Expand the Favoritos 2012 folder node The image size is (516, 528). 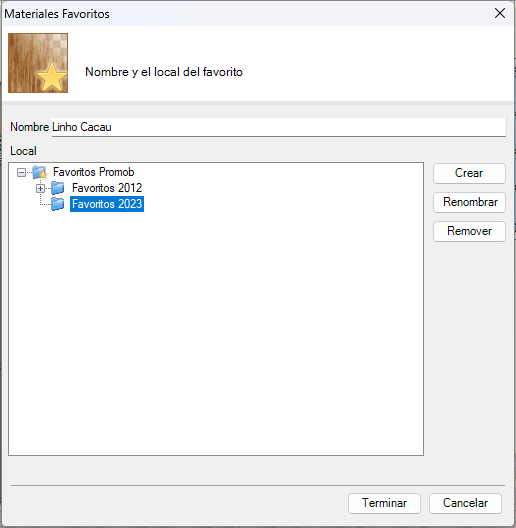(40, 188)
